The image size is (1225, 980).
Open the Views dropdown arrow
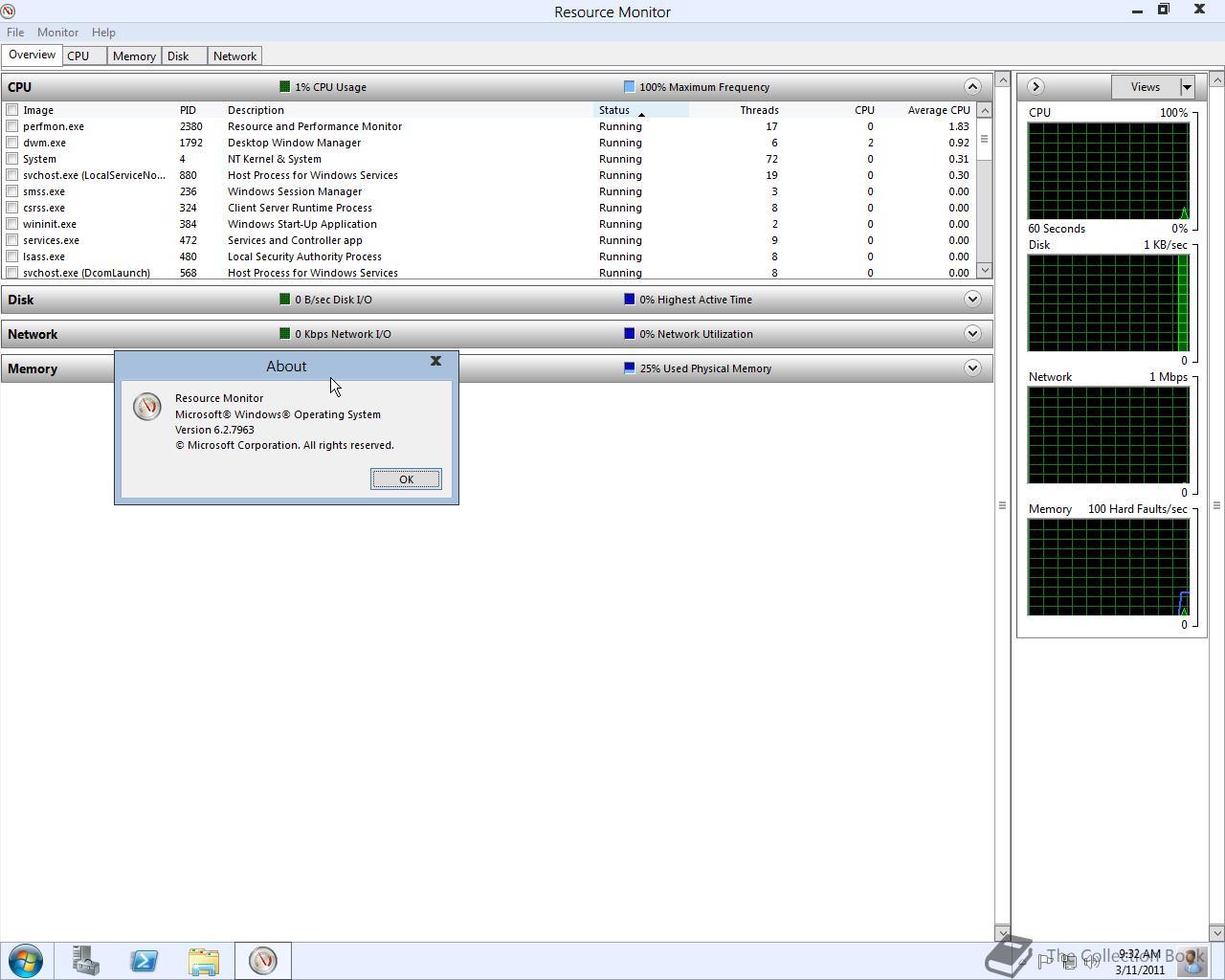[x=1187, y=86]
